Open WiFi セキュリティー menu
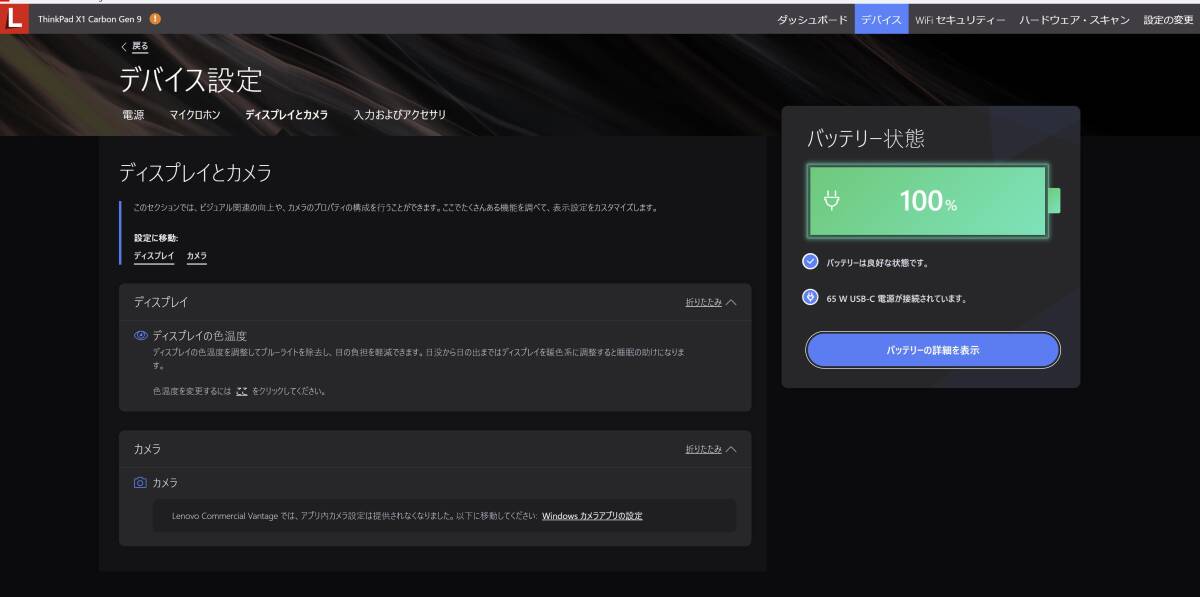 coord(960,19)
